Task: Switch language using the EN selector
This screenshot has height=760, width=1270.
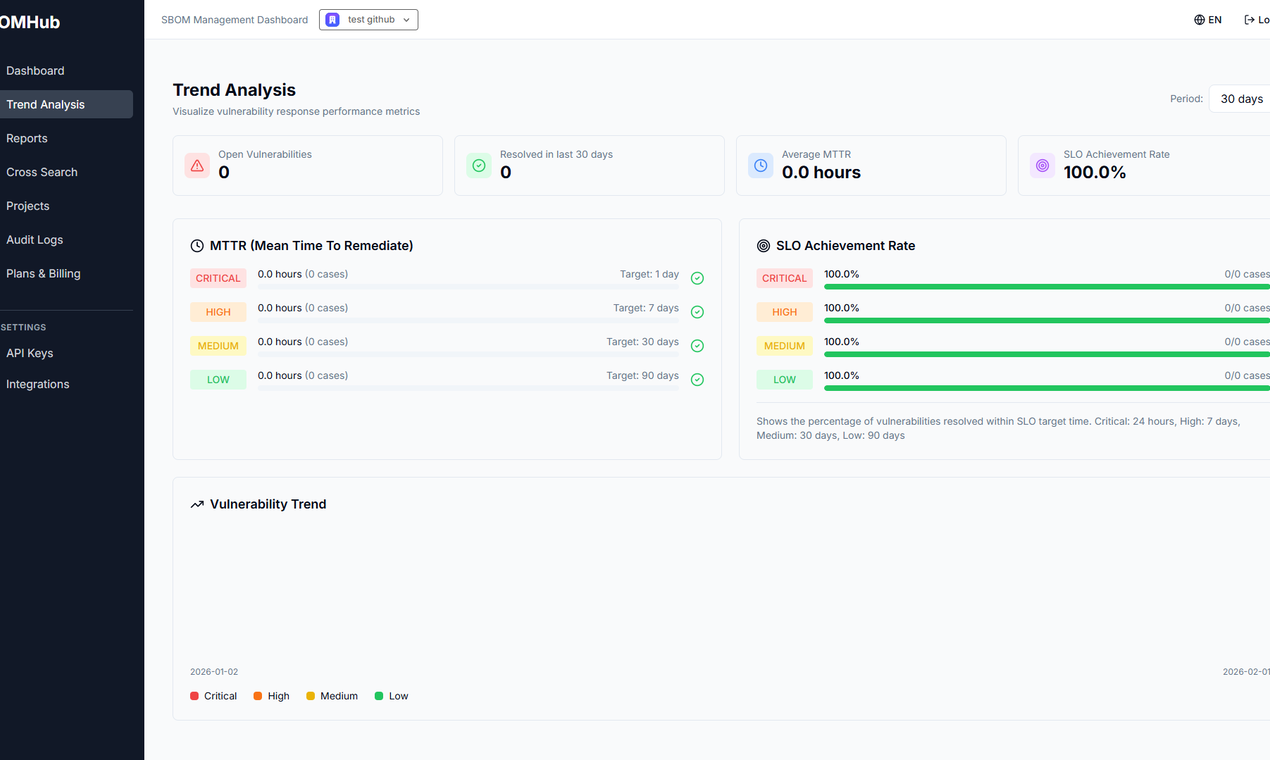Action: pyautogui.click(x=1207, y=19)
